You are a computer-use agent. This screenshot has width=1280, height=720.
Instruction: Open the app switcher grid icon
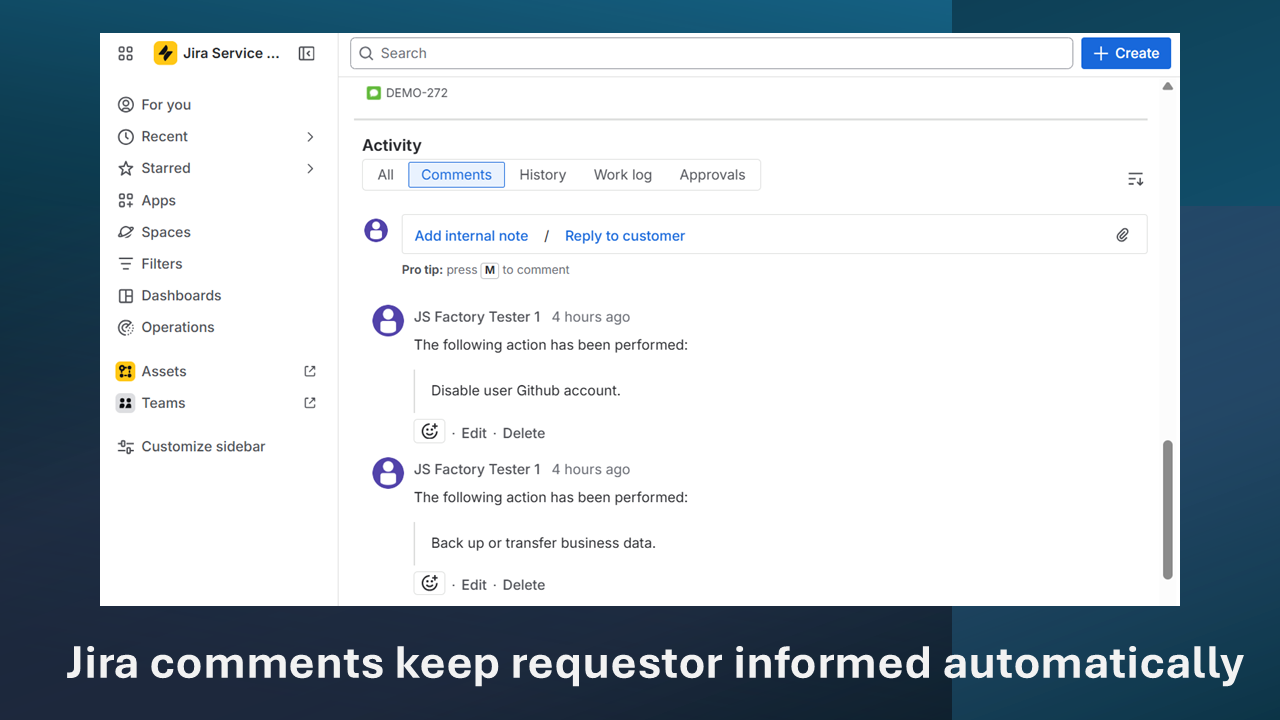125,53
